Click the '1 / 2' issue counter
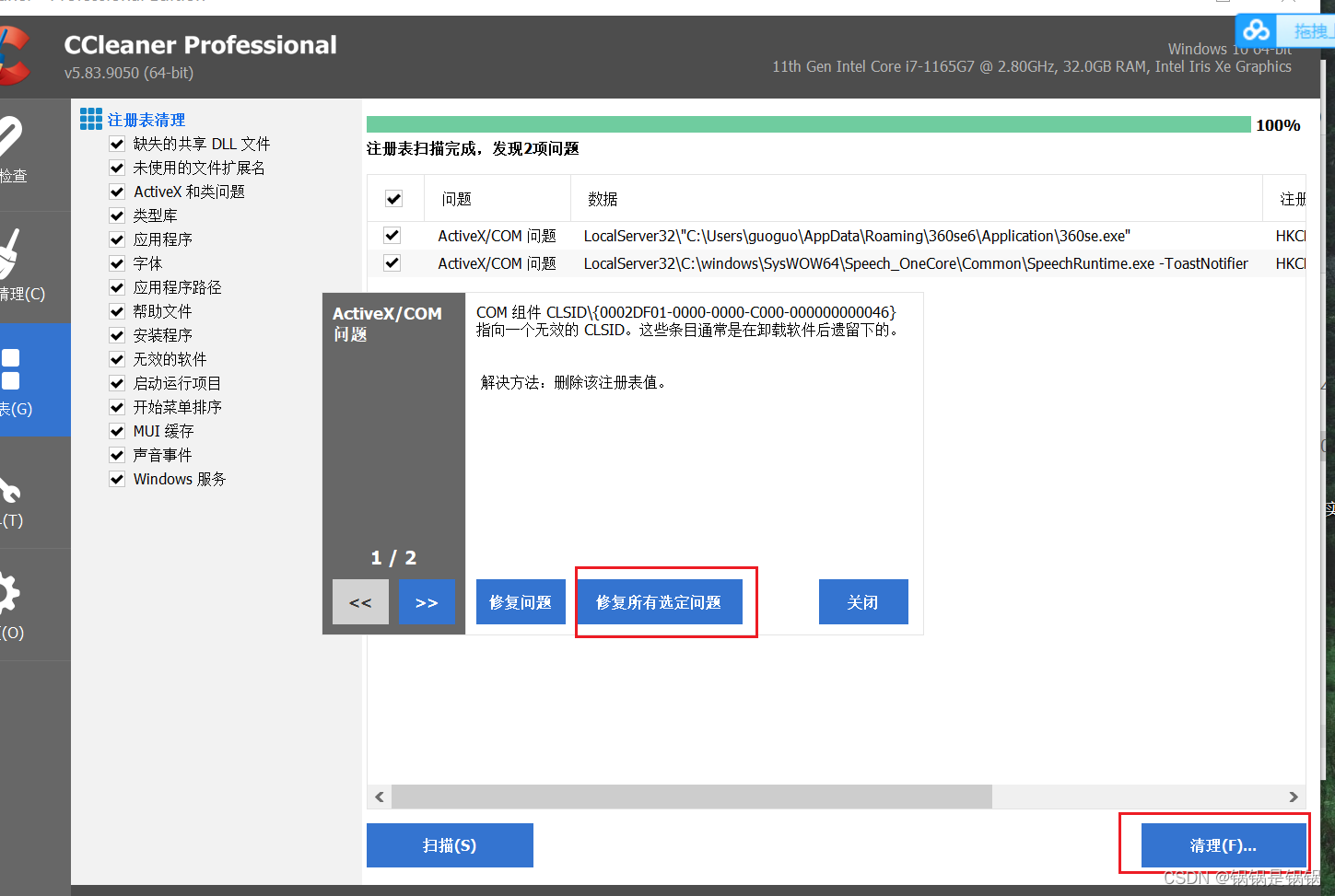The height and width of the screenshot is (896, 1335). pos(393,558)
